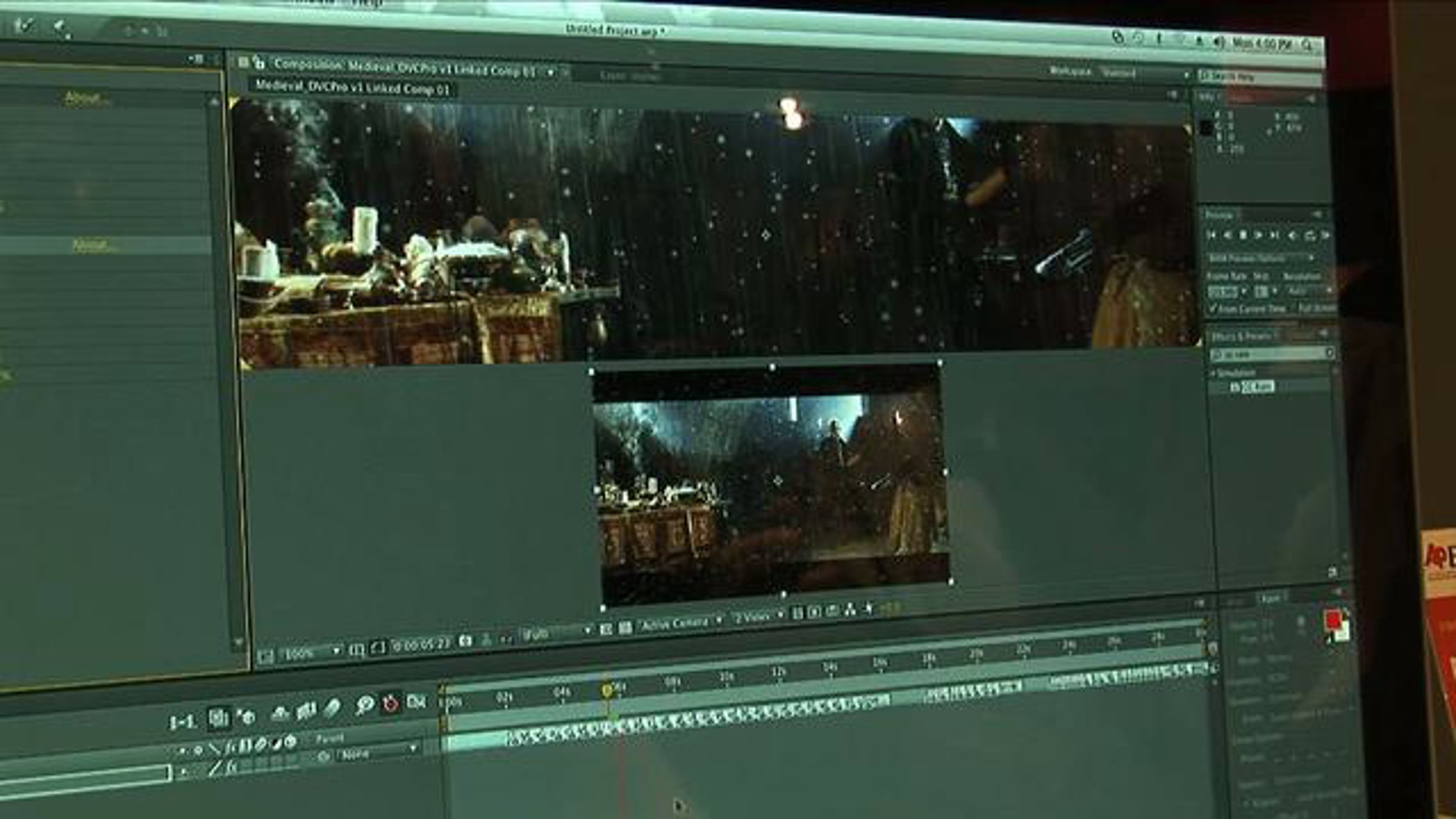The width and height of the screenshot is (1456, 819).
Task: Open the Show Channel and color management icon
Action: click(x=507, y=638)
